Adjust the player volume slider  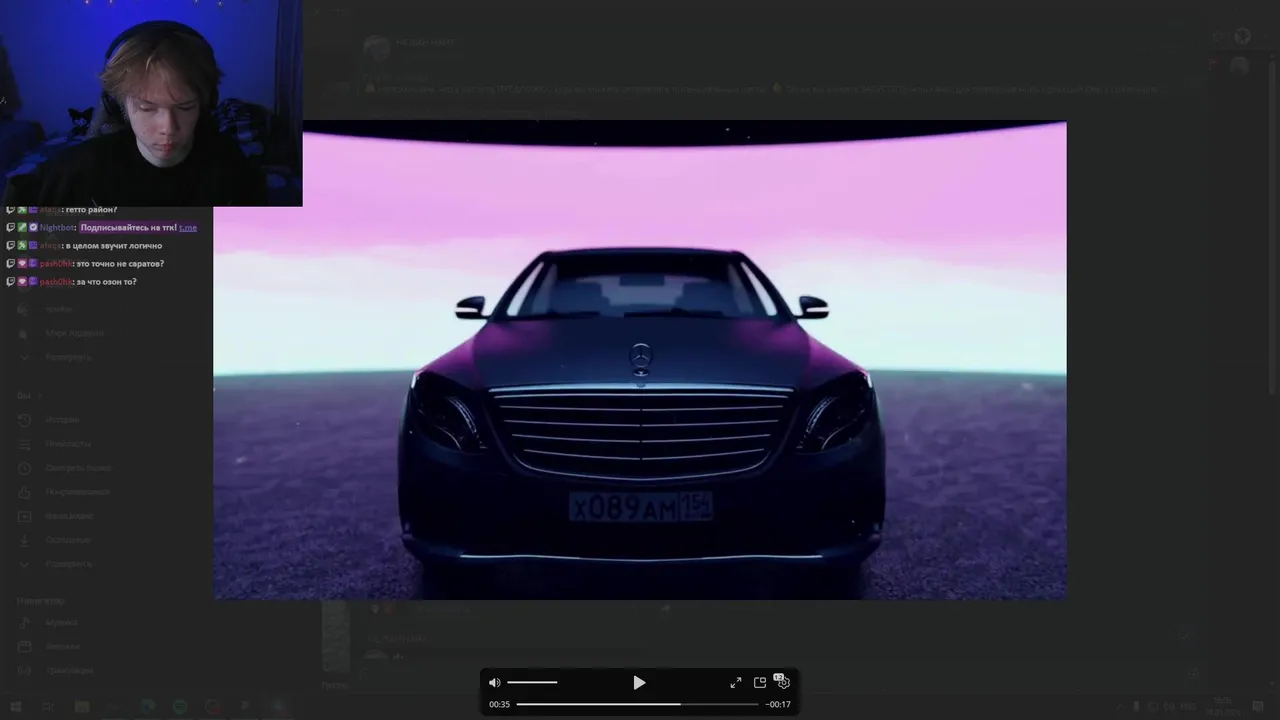(532, 682)
